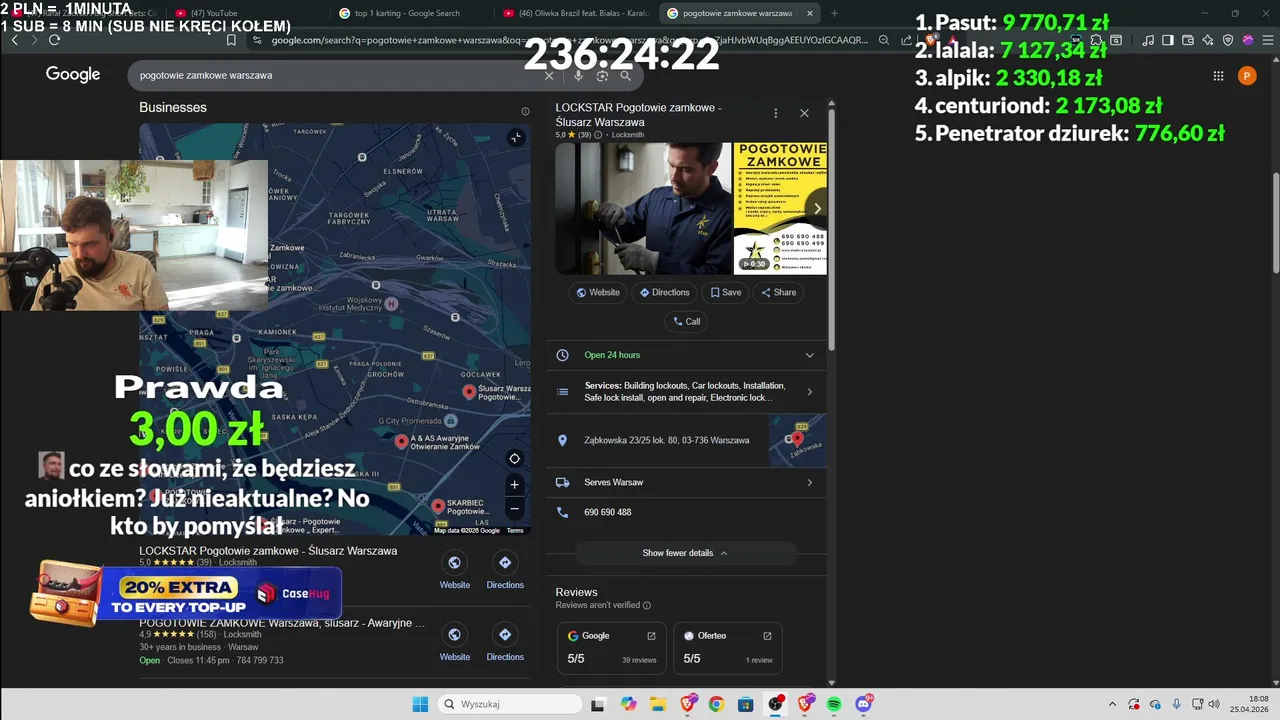The width and height of the screenshot is (1280, 720).
Task: Open the small Ząbkowska map thumbnail
Action: coord(797,440)
